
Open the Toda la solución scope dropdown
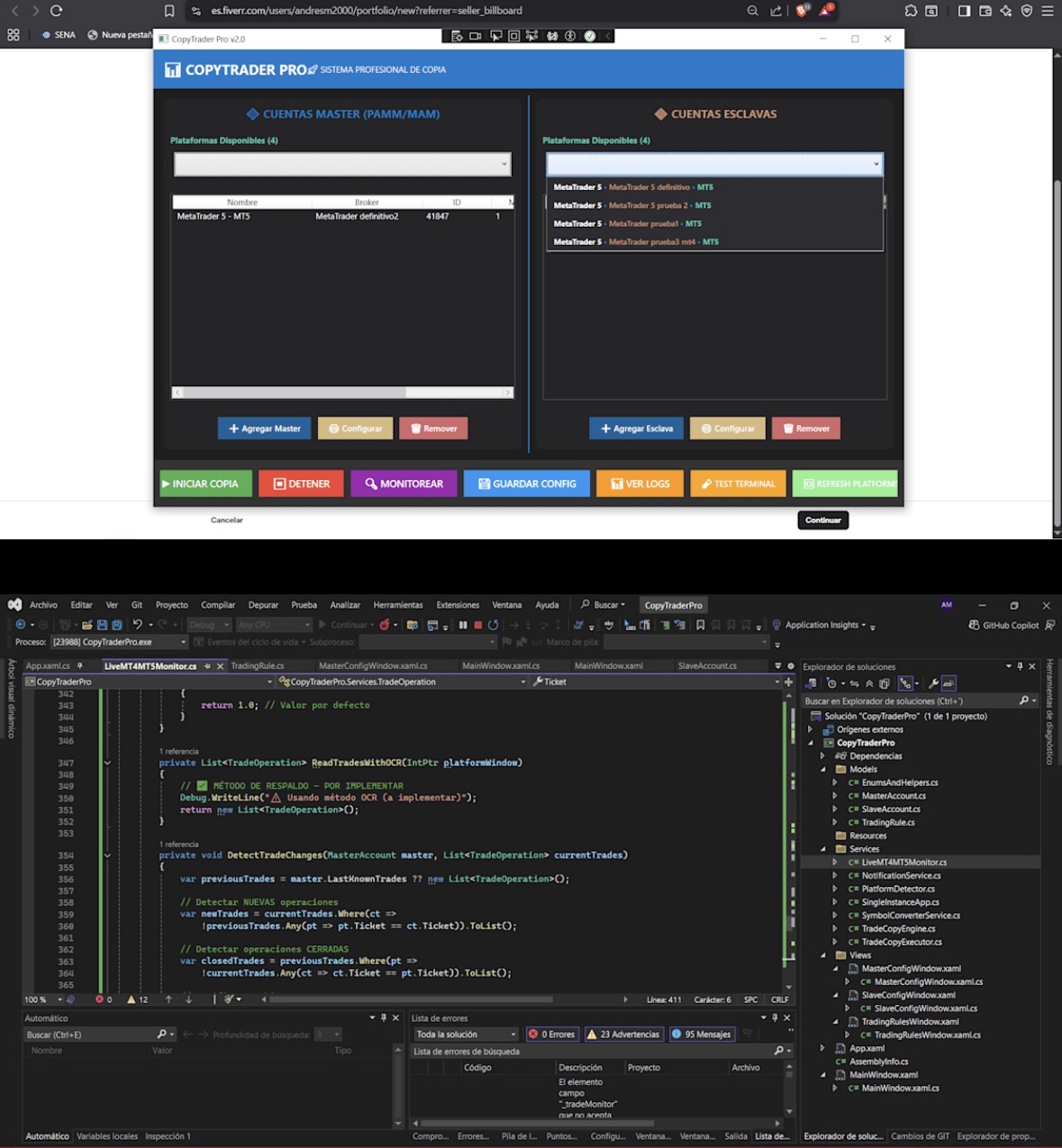[466, 1034]
